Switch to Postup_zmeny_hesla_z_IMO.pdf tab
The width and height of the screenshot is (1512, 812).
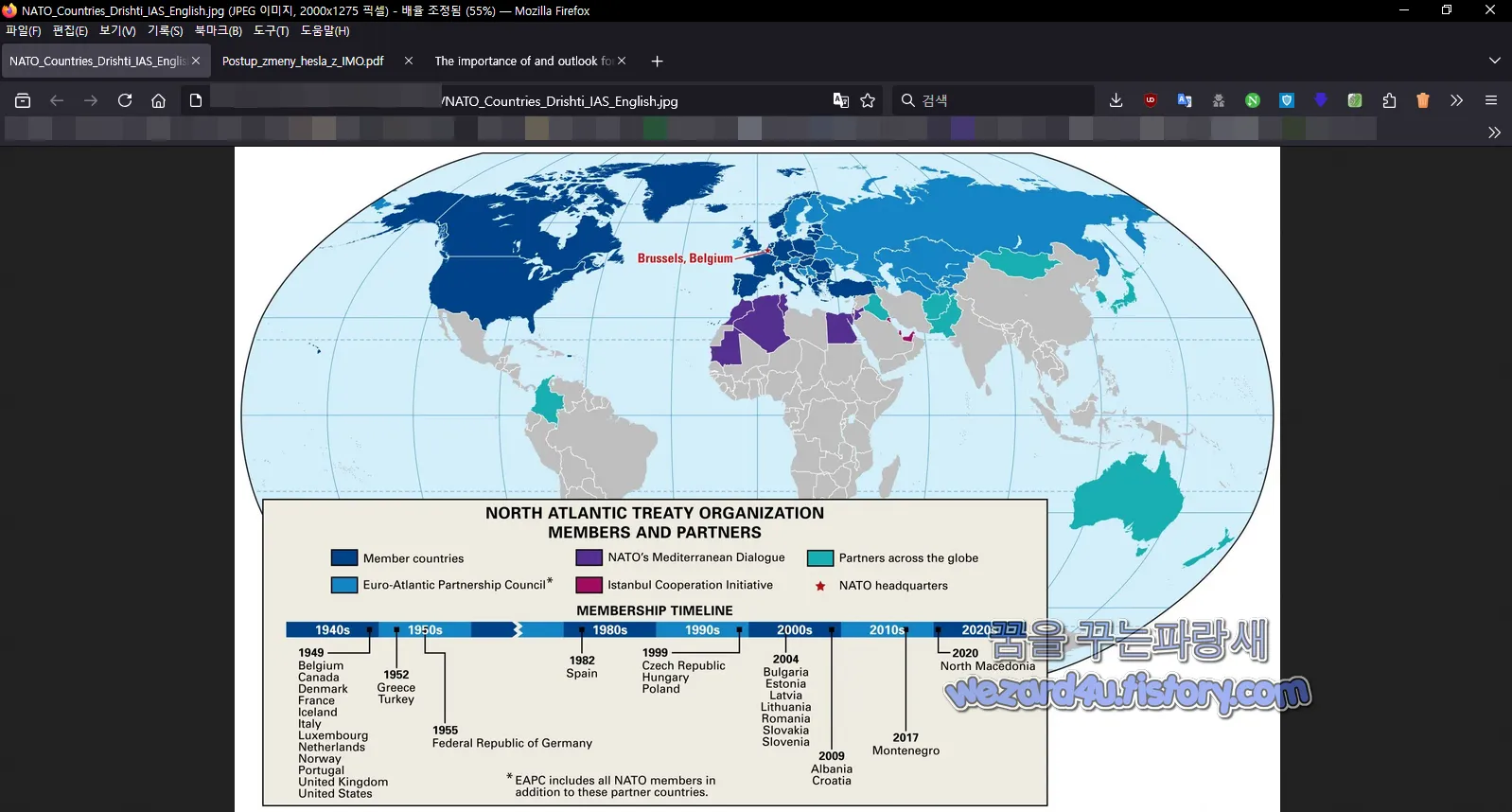click(303, 61)
